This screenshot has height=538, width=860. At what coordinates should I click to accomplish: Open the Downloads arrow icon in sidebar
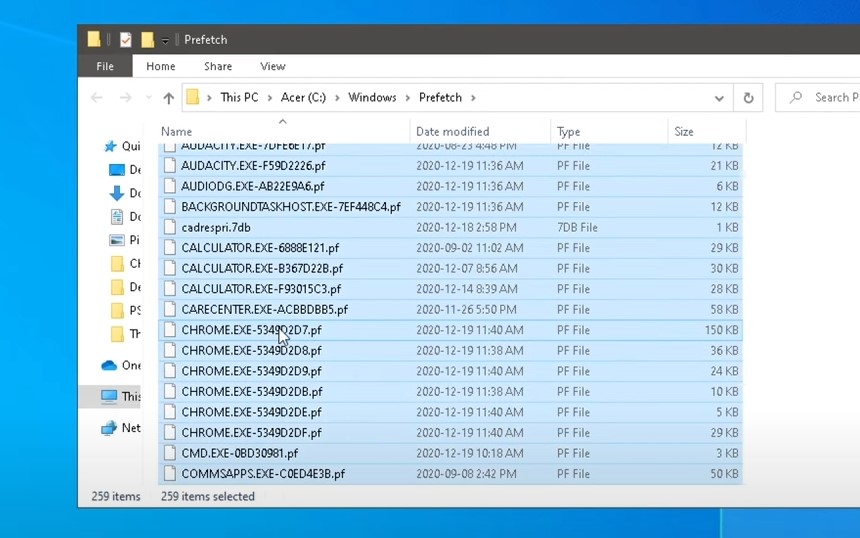[117, 193]
